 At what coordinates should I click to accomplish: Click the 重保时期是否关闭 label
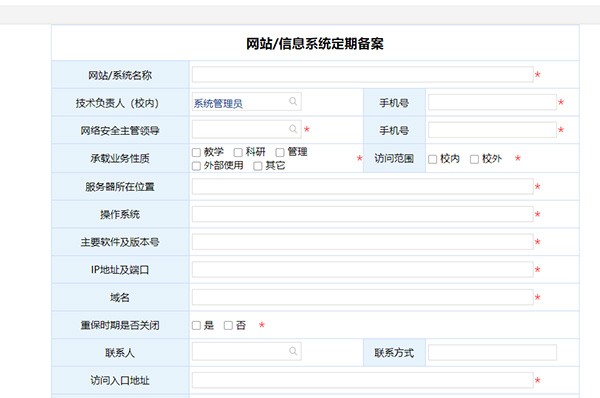pyautogui.click(x=120, y=325)
